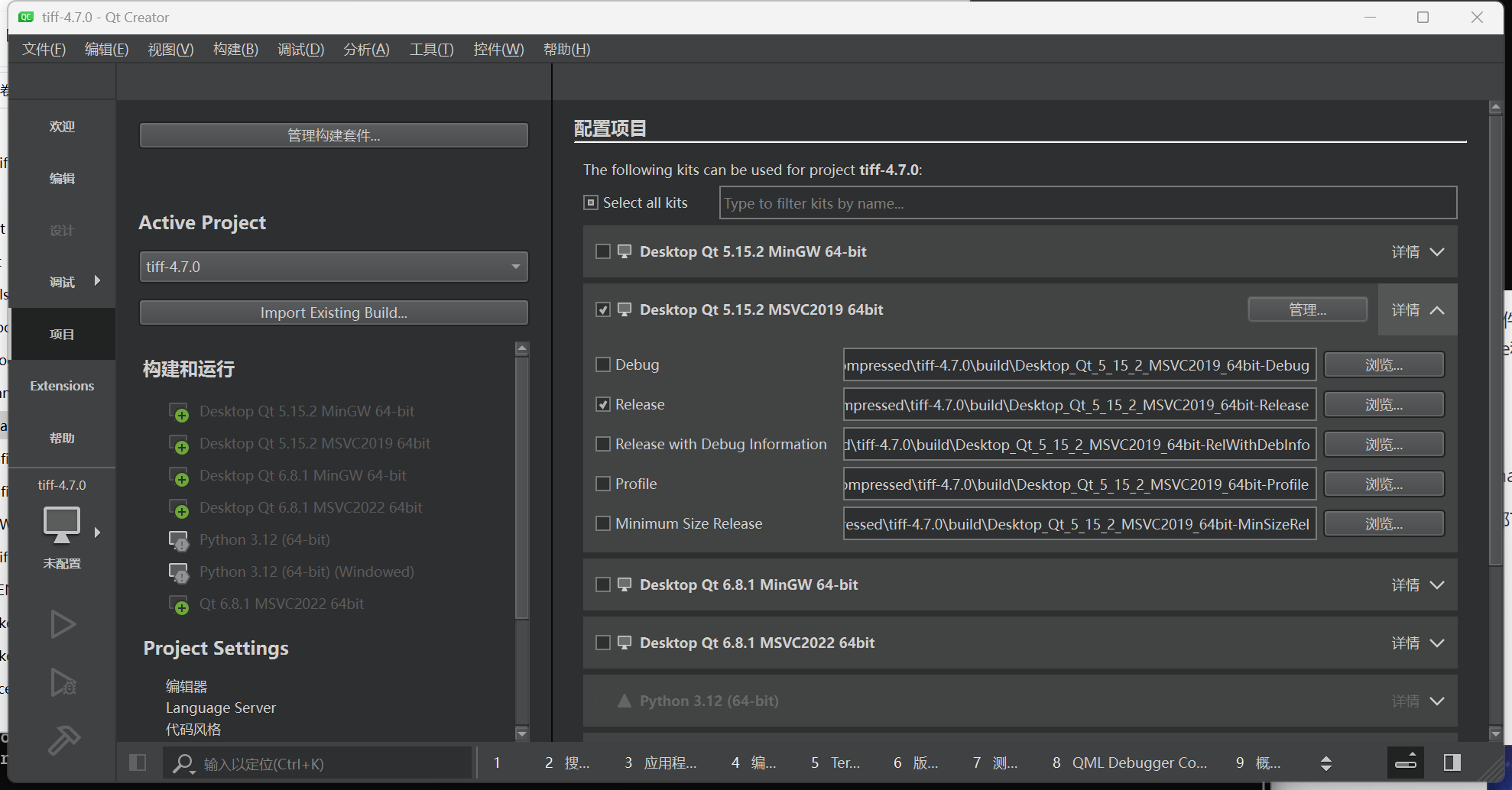Enable the Debug build configuration checkbox

603,364
